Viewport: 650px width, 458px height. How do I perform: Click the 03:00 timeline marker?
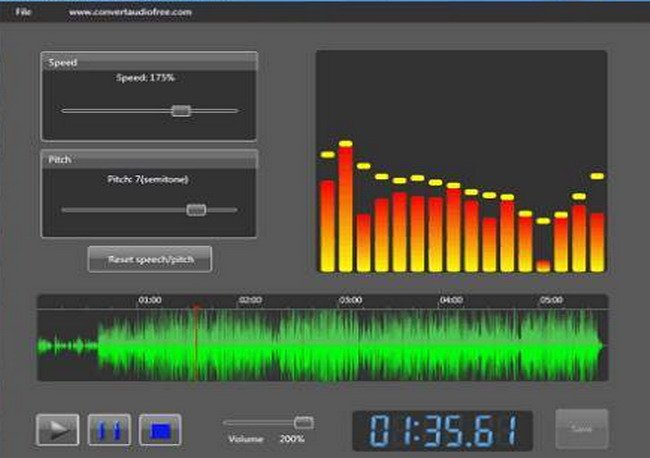350,300
